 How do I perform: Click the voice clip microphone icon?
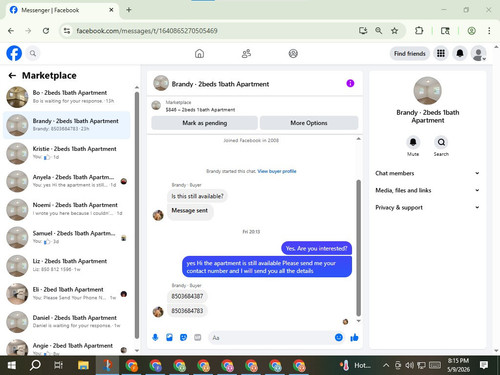[x=155, y=338]
